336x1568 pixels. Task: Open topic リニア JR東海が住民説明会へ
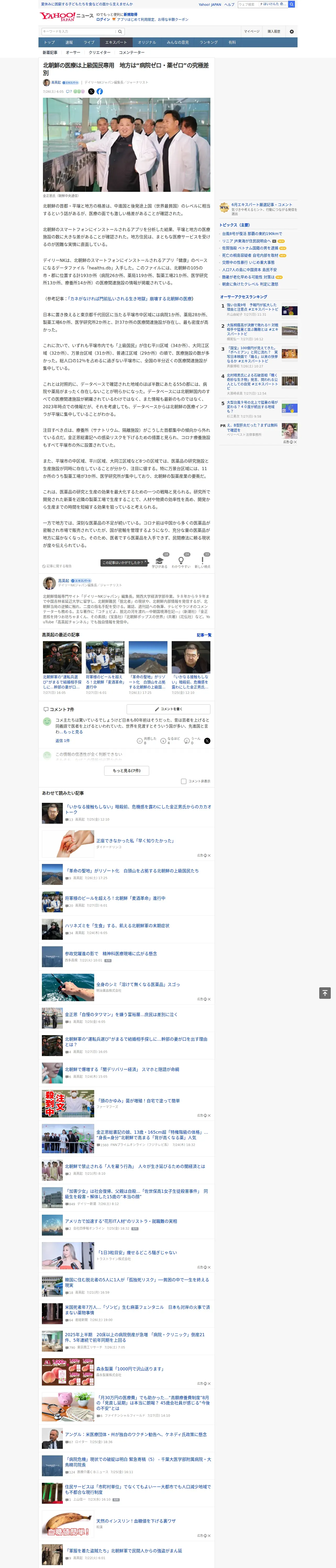point(246,241)
